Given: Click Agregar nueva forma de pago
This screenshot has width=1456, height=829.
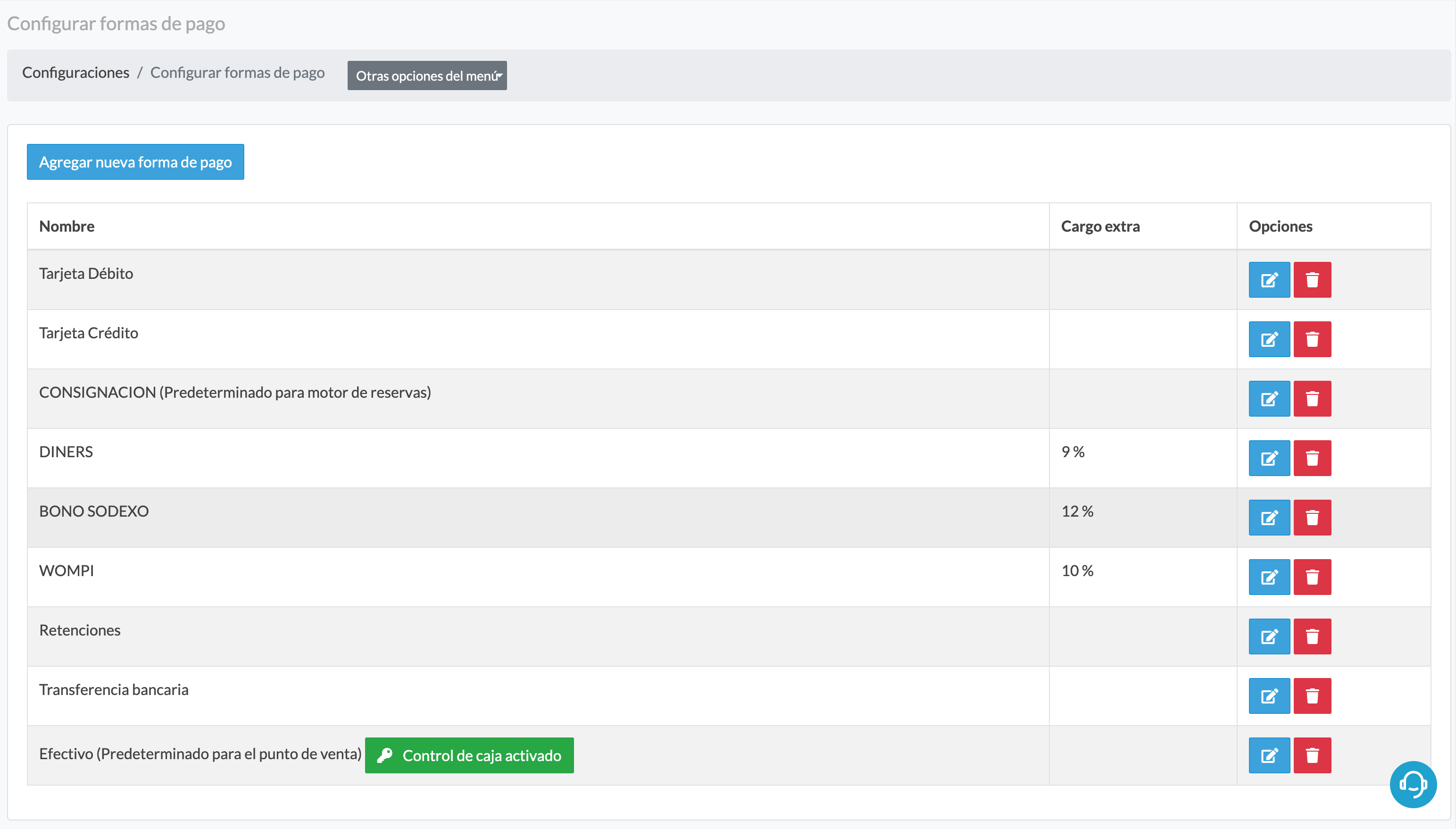Looking at the screenshot, I should [135, 162].
